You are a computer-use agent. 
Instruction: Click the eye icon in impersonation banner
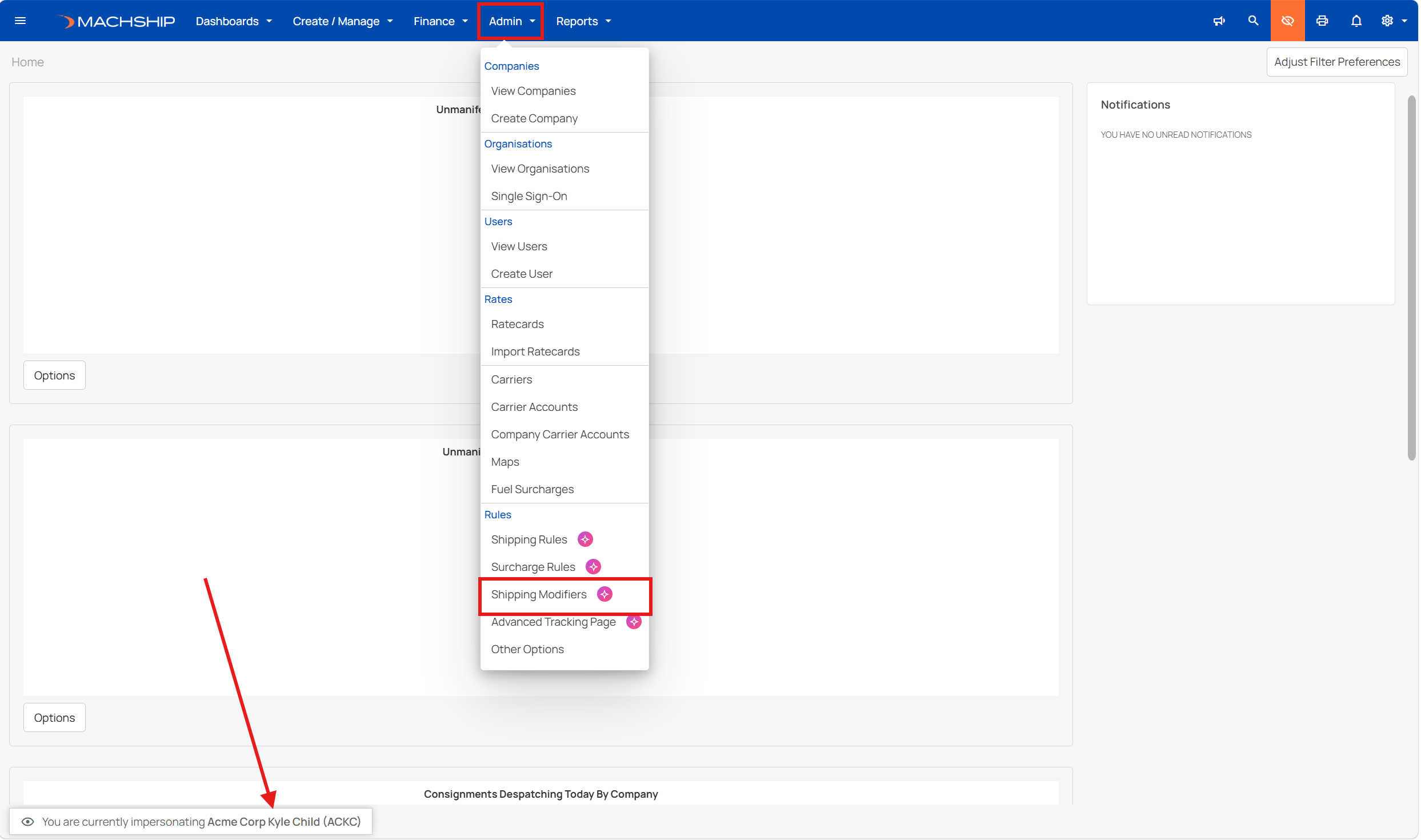[27, 822]
